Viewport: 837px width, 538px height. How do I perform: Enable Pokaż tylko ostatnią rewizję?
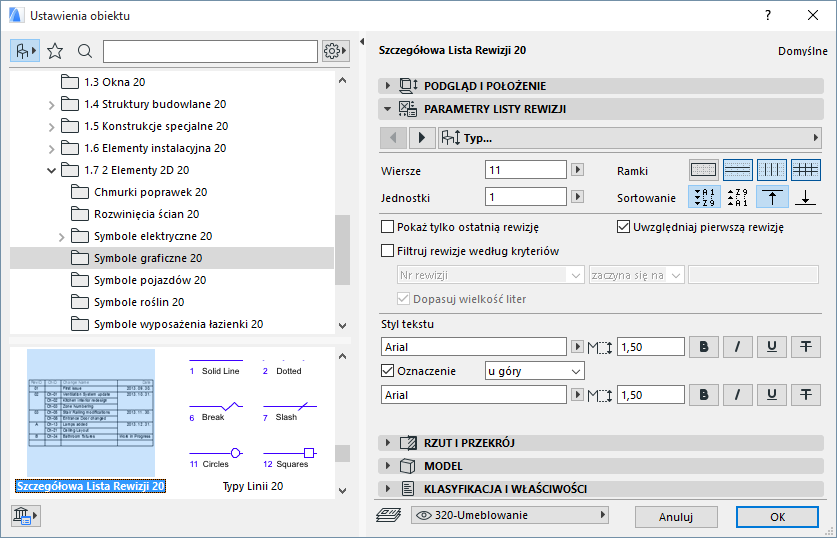tap(388, 227)
